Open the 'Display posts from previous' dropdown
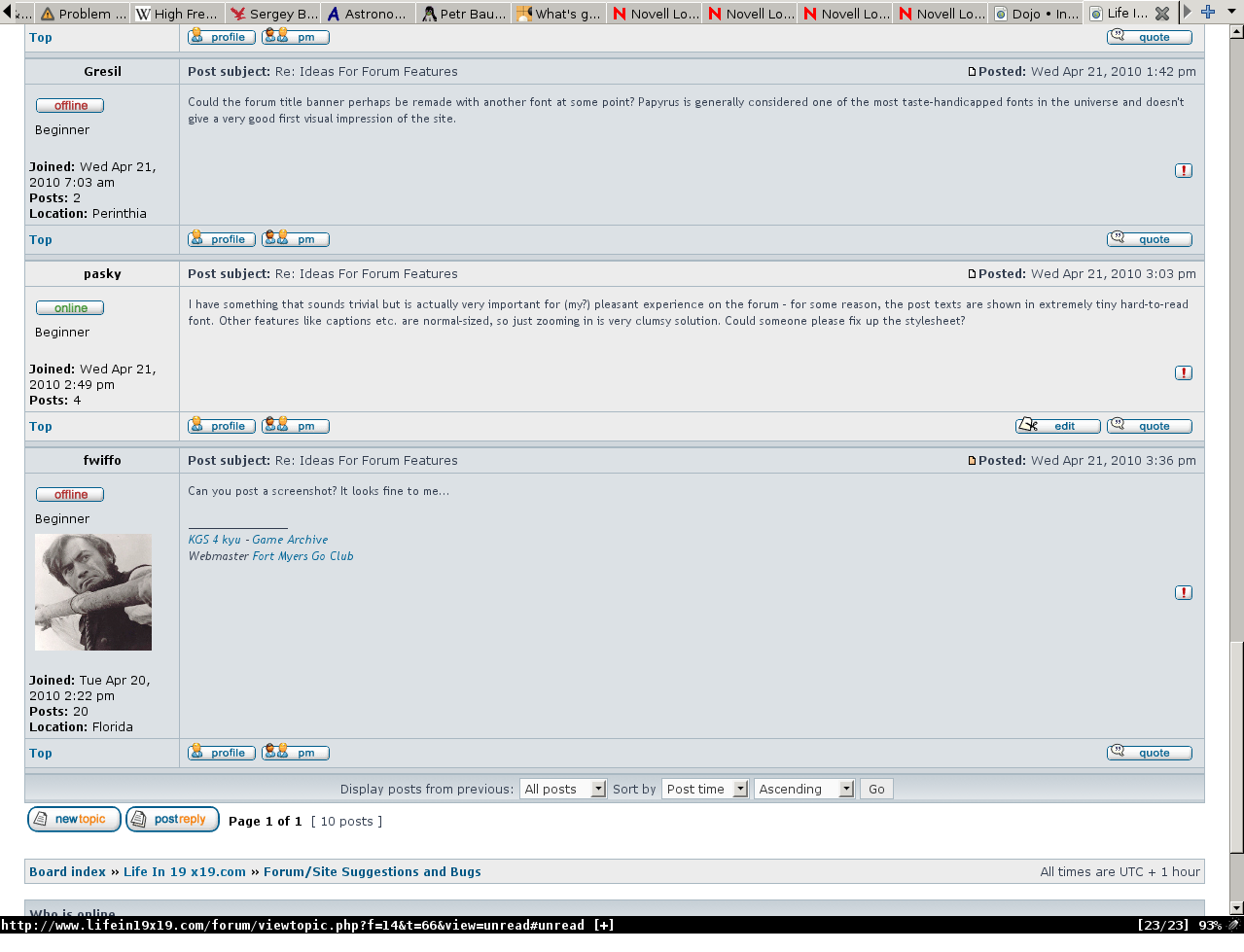The height and width of the screenshot is (952, 1244). 563,789
